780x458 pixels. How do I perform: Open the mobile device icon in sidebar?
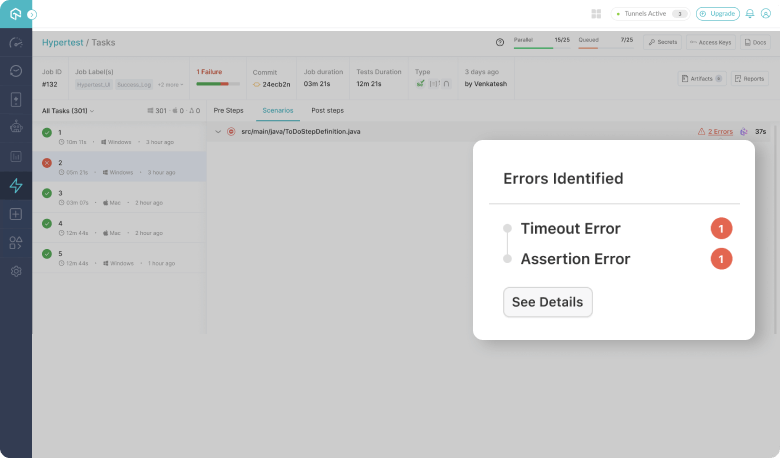tap(16, 99)
